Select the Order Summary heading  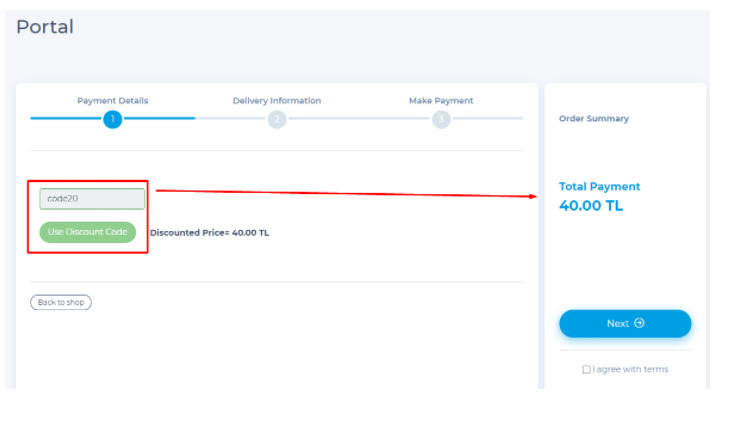594,119
